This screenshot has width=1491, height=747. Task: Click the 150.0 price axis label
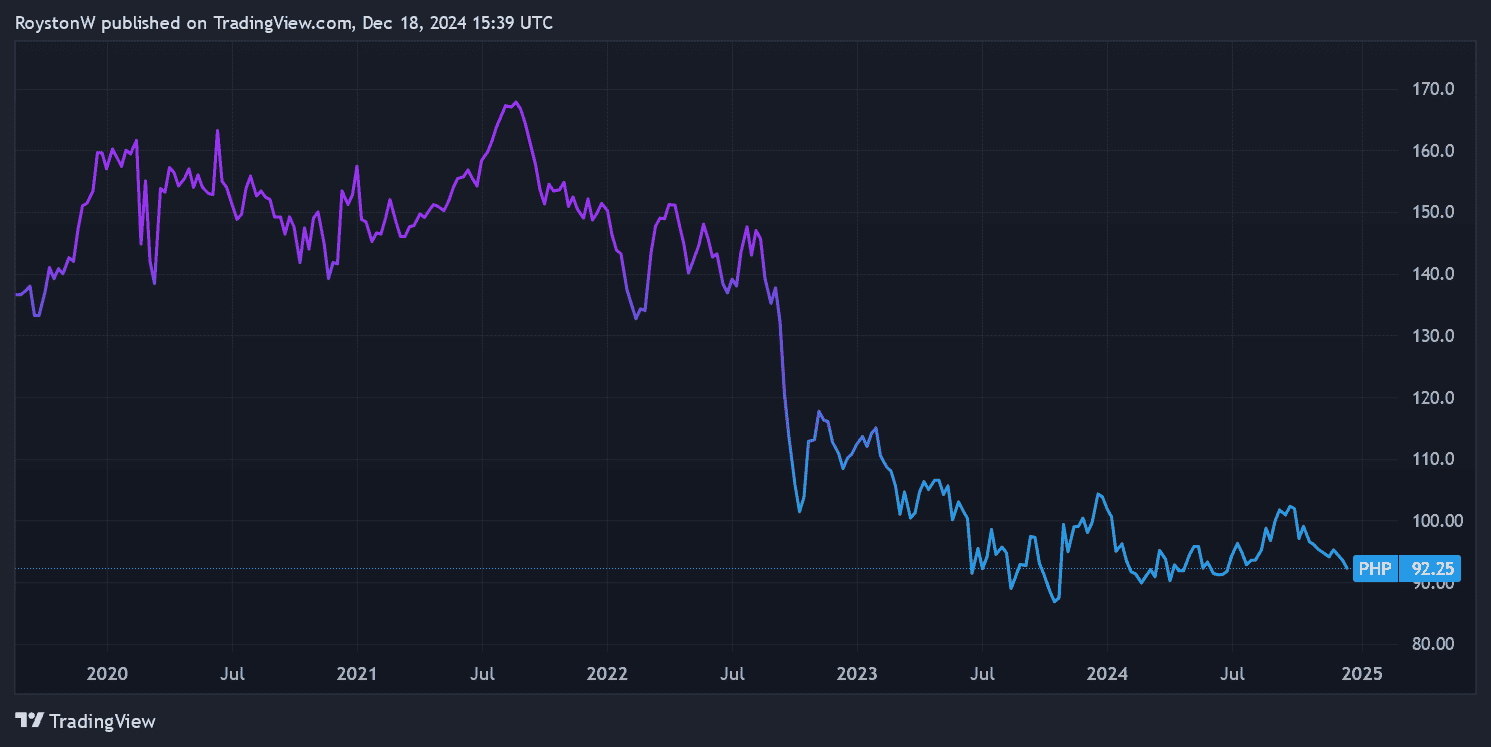coord(1432,212)
